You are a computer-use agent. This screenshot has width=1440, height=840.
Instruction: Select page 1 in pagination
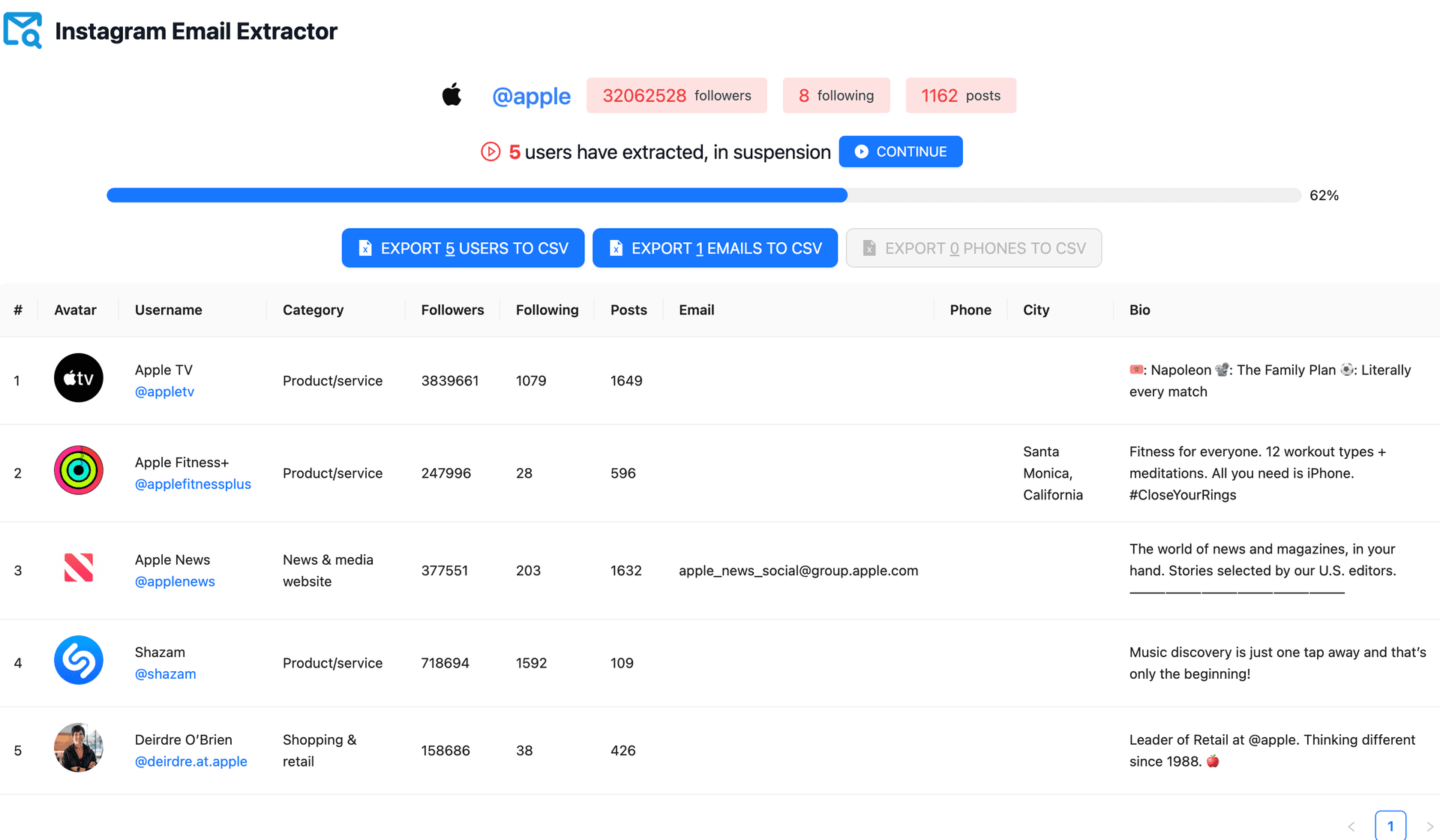point(1390,826)
